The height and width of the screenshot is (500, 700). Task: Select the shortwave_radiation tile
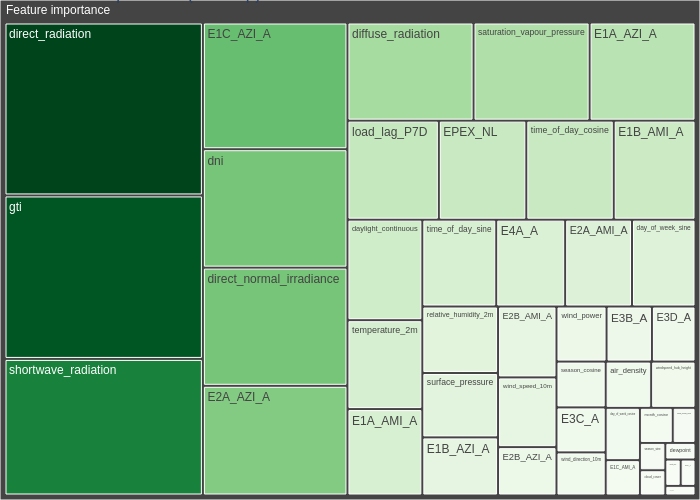coord(104,427)
